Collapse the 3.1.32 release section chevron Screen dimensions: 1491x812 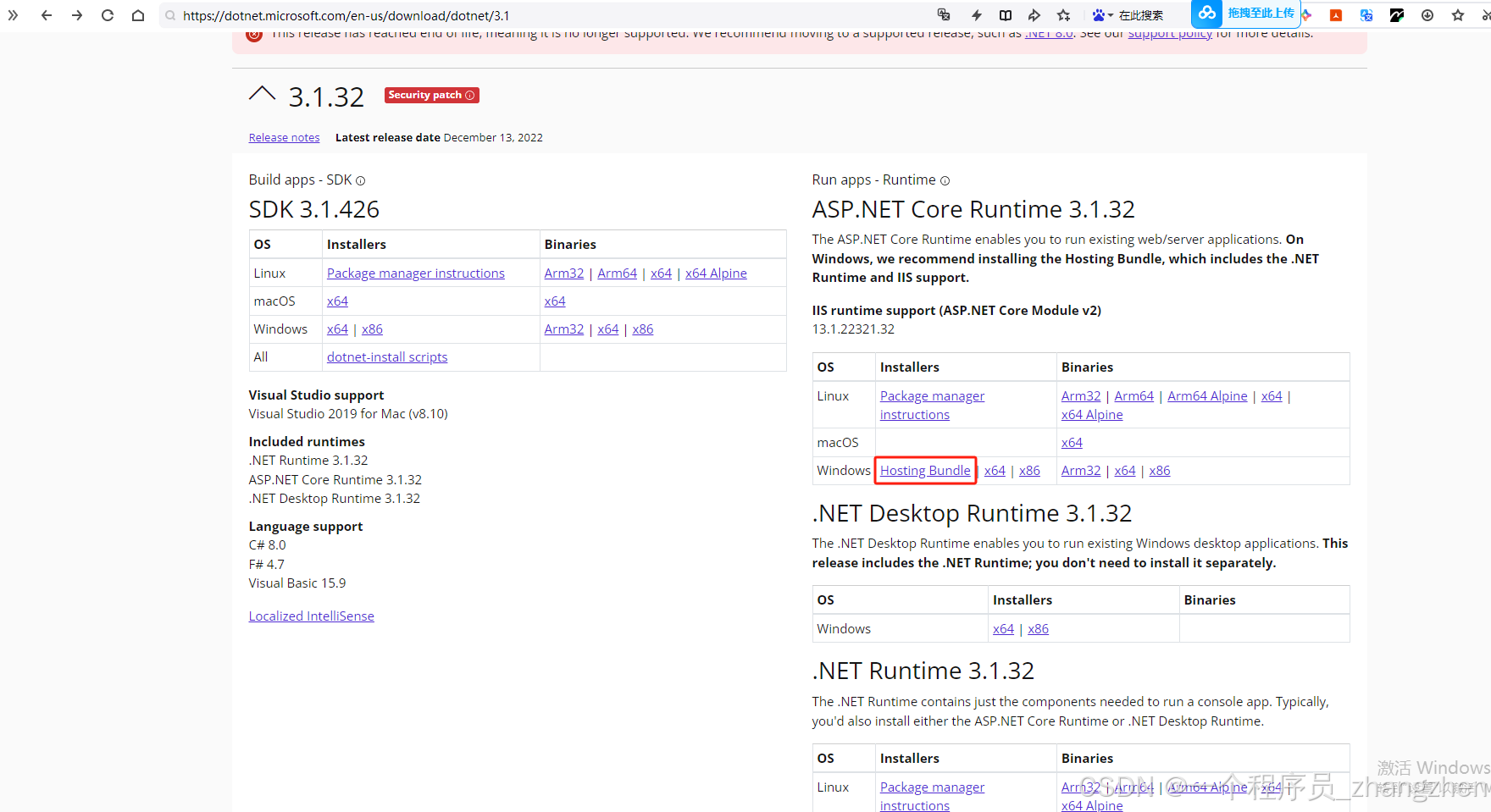tap(263, 94)
